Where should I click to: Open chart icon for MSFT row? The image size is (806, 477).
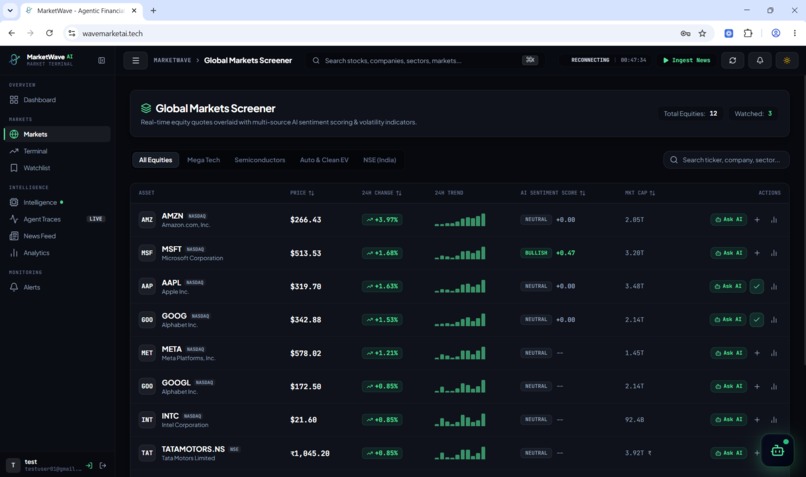774,253
